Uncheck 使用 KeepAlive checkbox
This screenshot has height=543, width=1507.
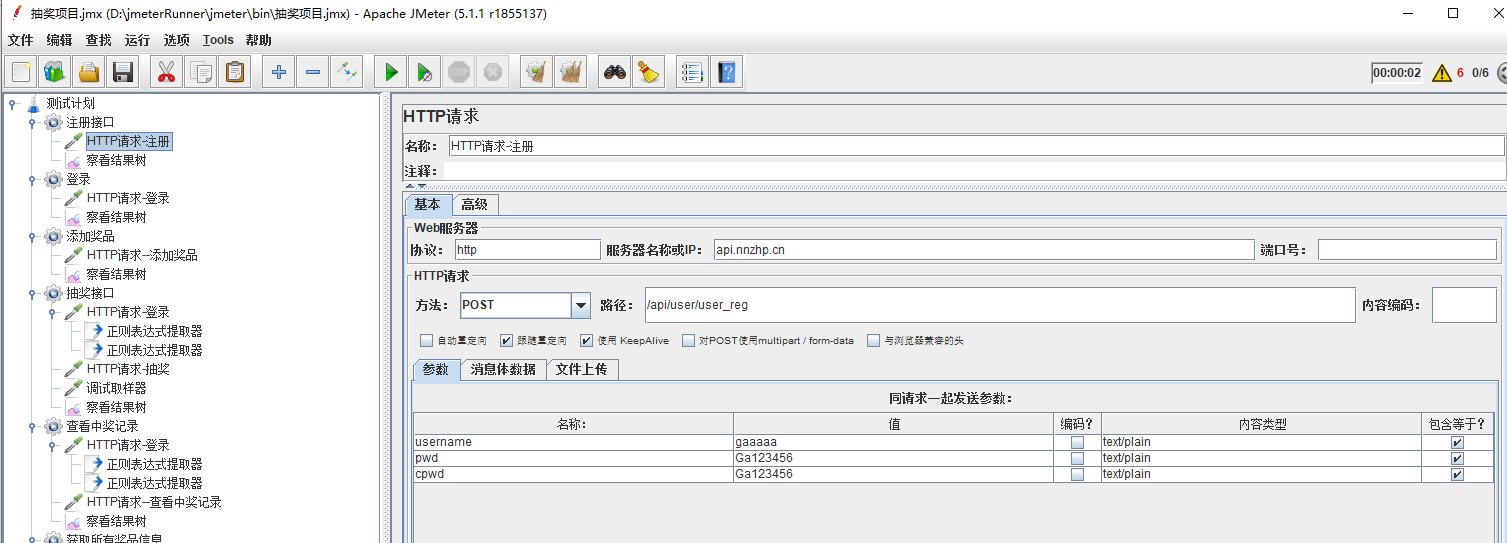click(x=586, y=340)
